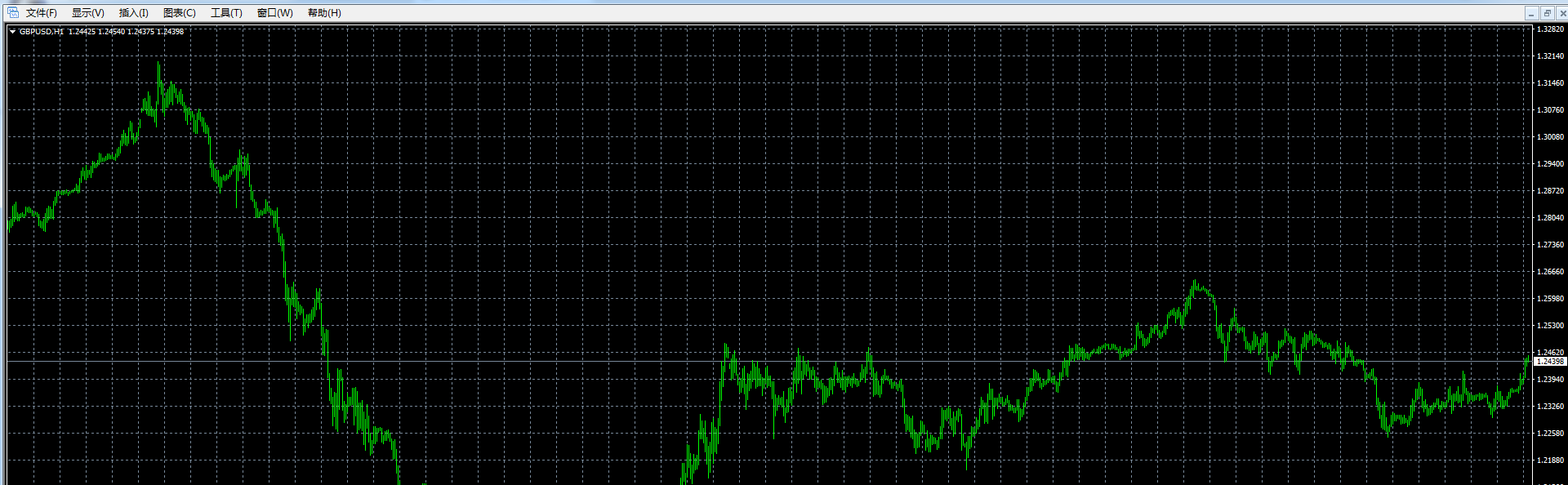Open the 工具(T) menu

(226, 13)
